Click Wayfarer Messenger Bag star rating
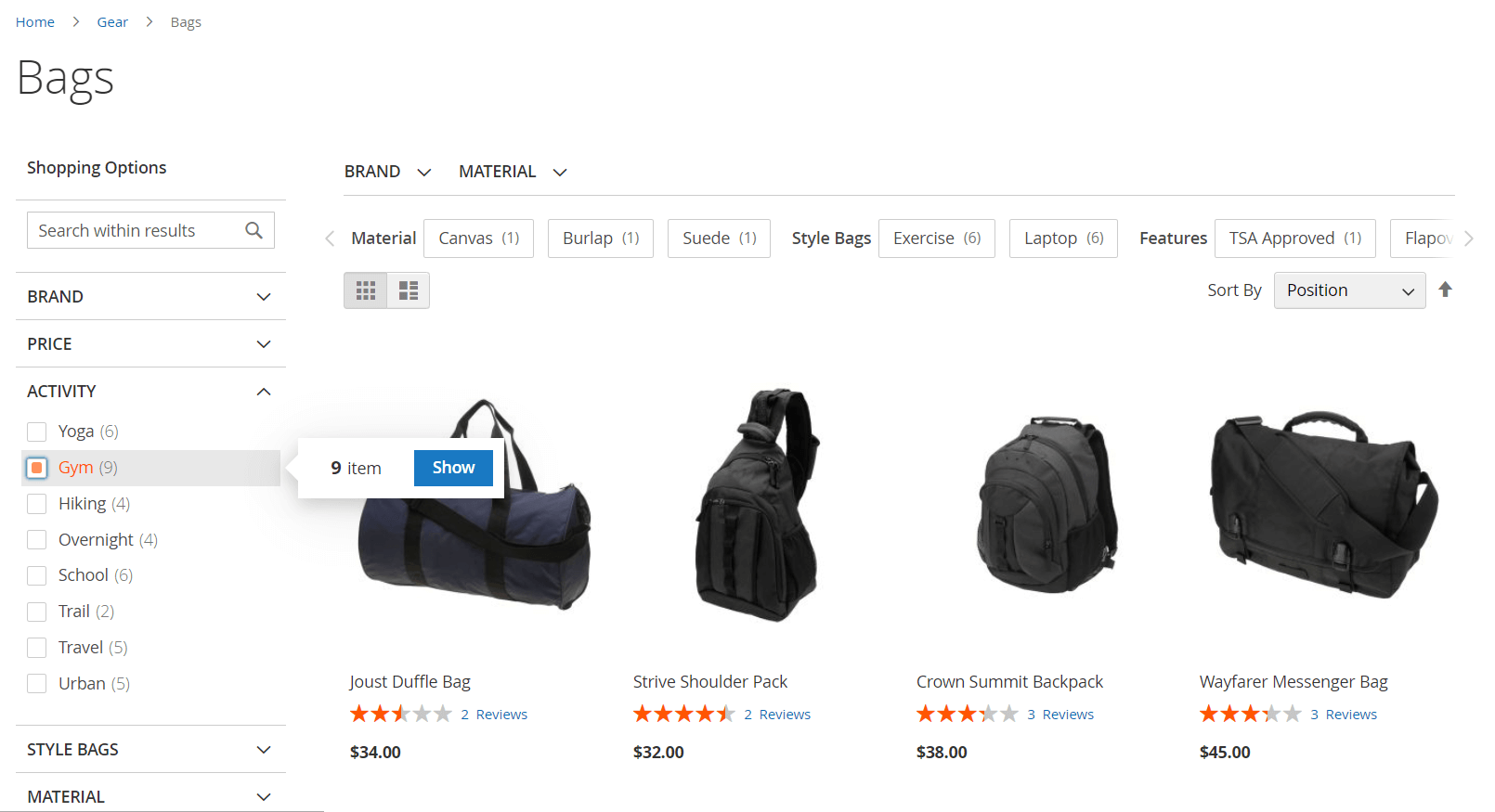The height and width of the screenshot is (812, 1495). (x=1250, y=714)
